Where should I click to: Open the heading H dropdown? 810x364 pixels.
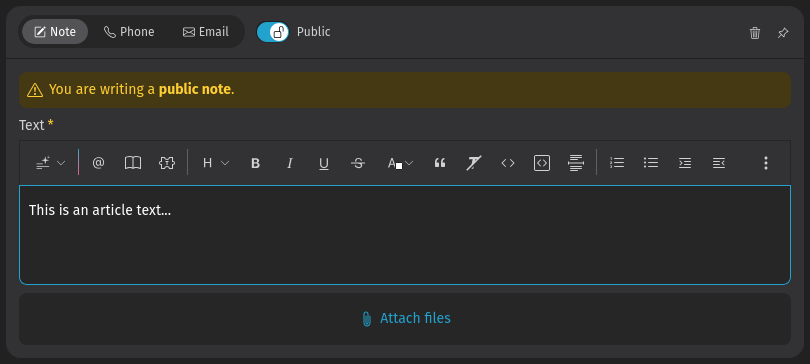tap(215, 163)
